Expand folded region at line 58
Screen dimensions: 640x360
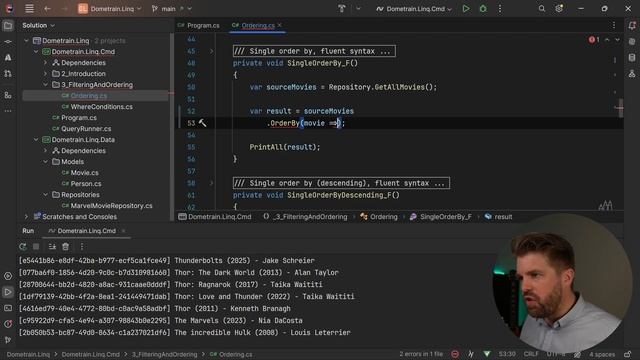211,183
